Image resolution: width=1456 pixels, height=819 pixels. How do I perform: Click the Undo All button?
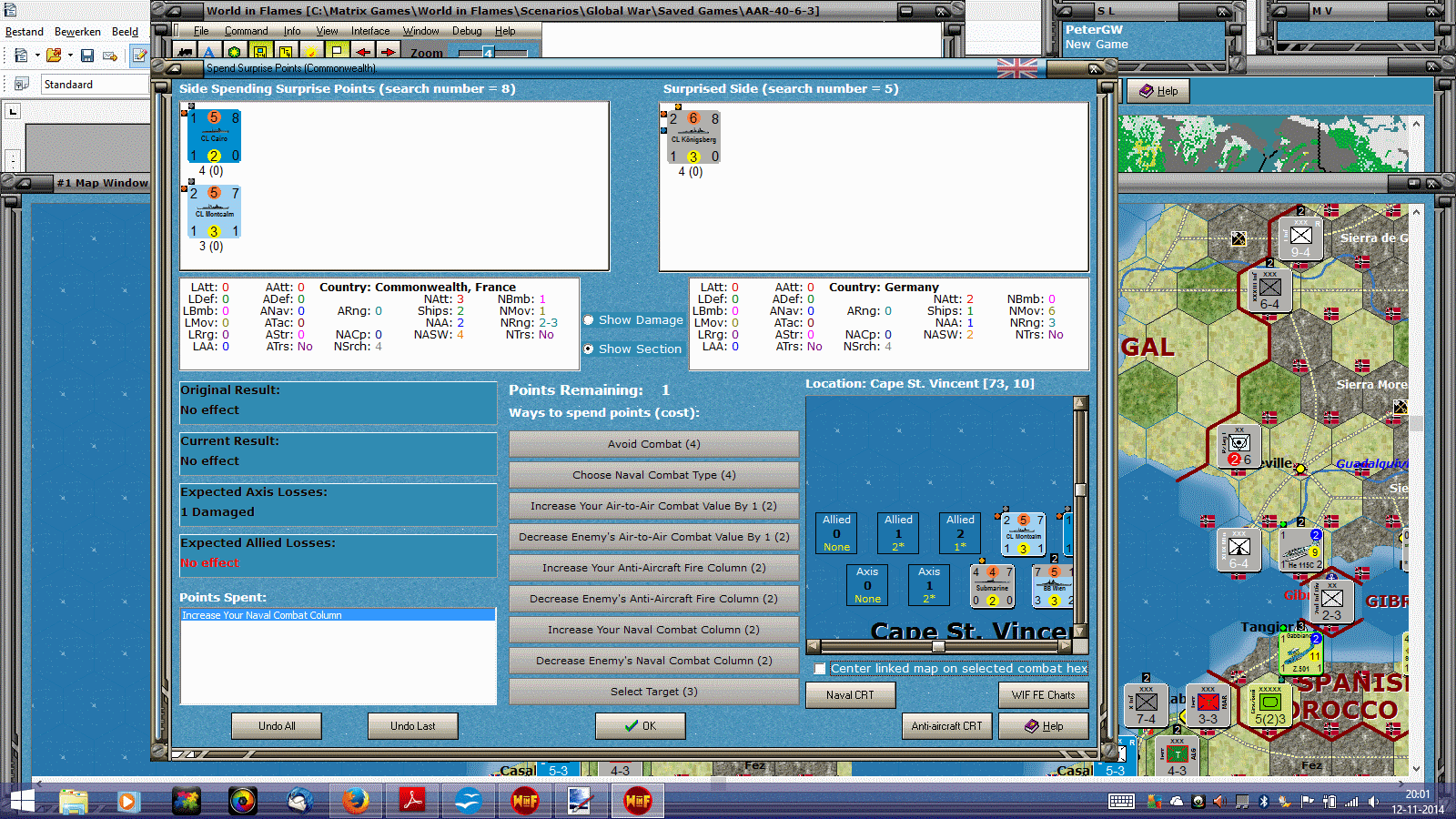(277, 726)
